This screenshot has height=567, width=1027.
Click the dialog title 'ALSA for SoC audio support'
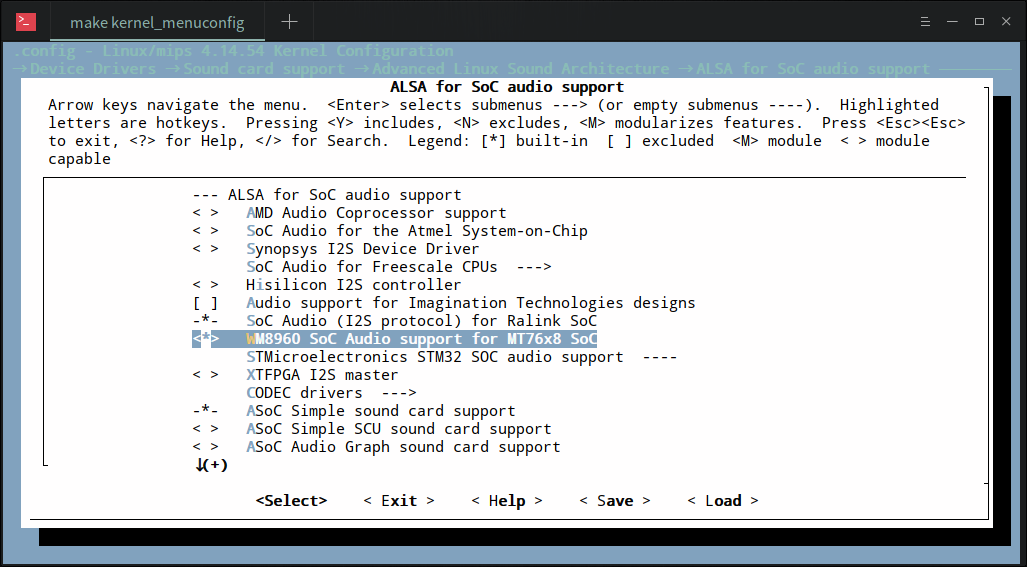point(507,87)
